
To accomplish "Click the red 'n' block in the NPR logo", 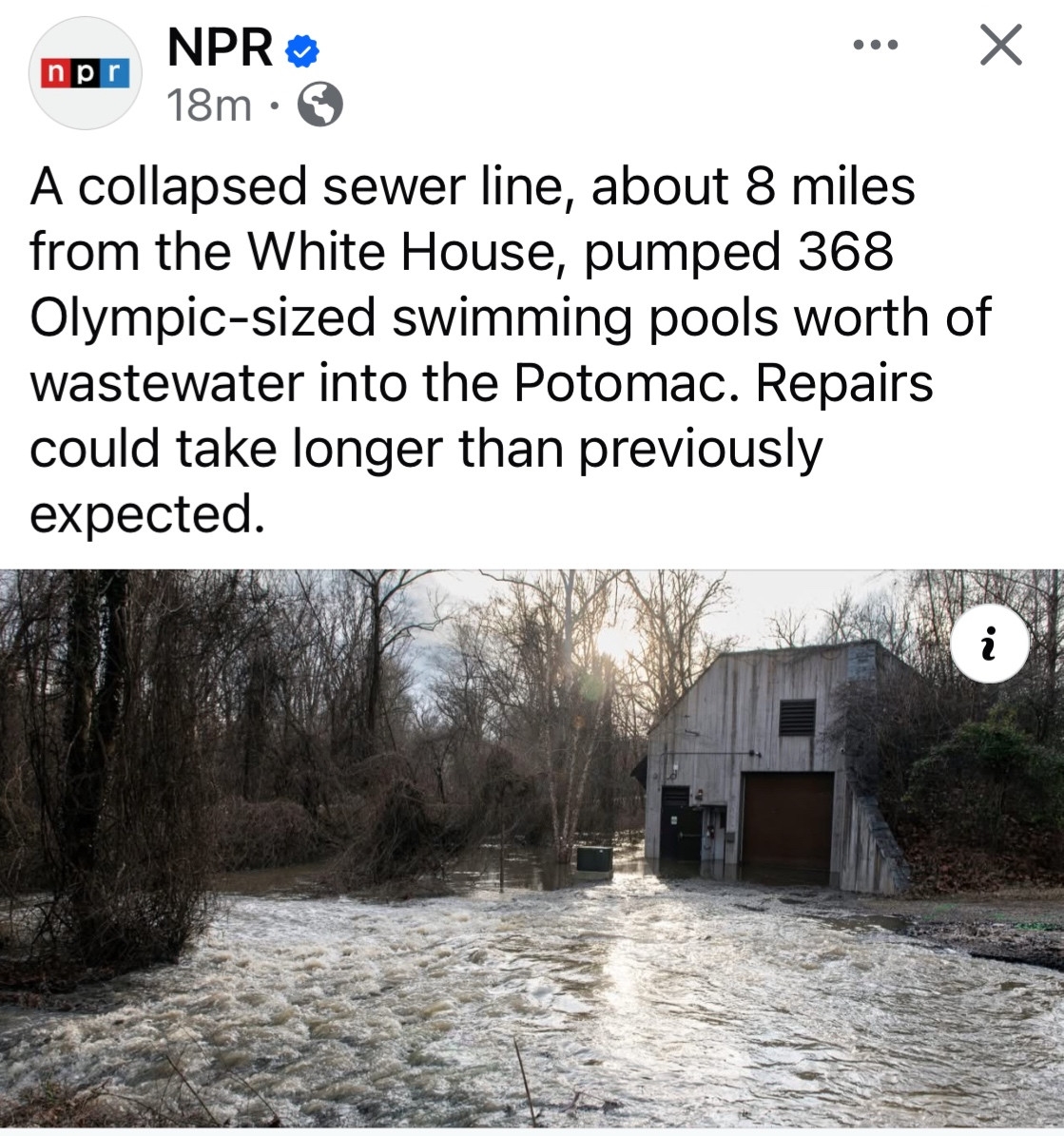I will [55, 74].
